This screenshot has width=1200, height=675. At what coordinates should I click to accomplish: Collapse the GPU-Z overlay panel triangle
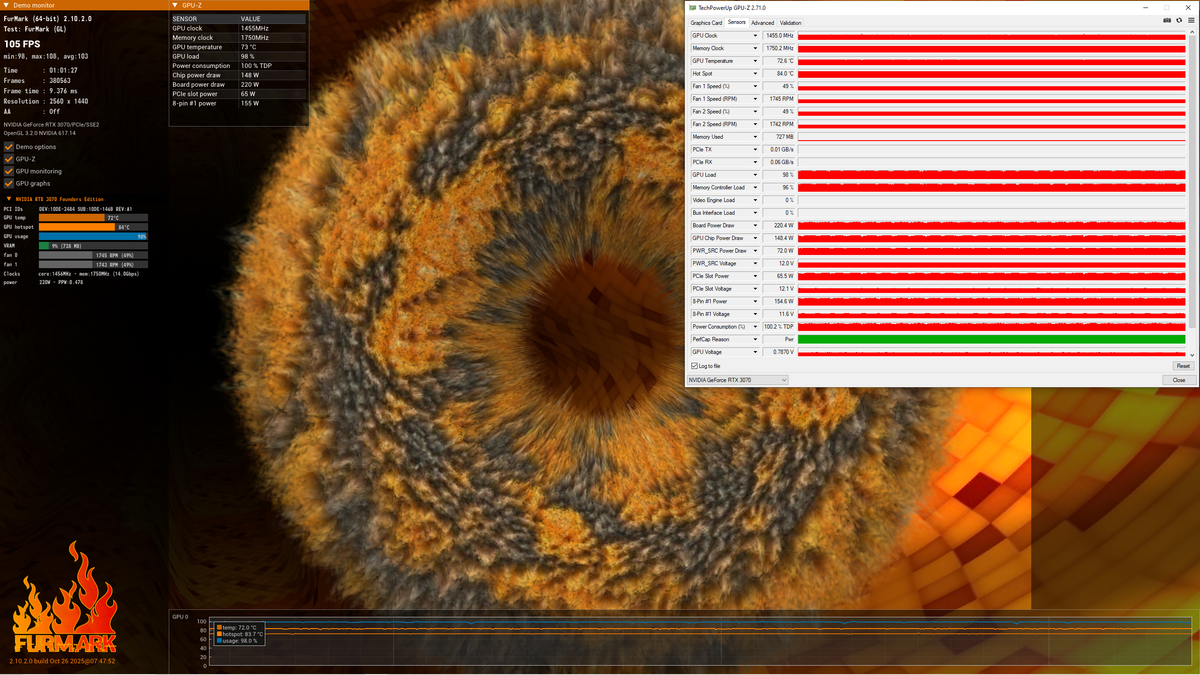point(175,5)
